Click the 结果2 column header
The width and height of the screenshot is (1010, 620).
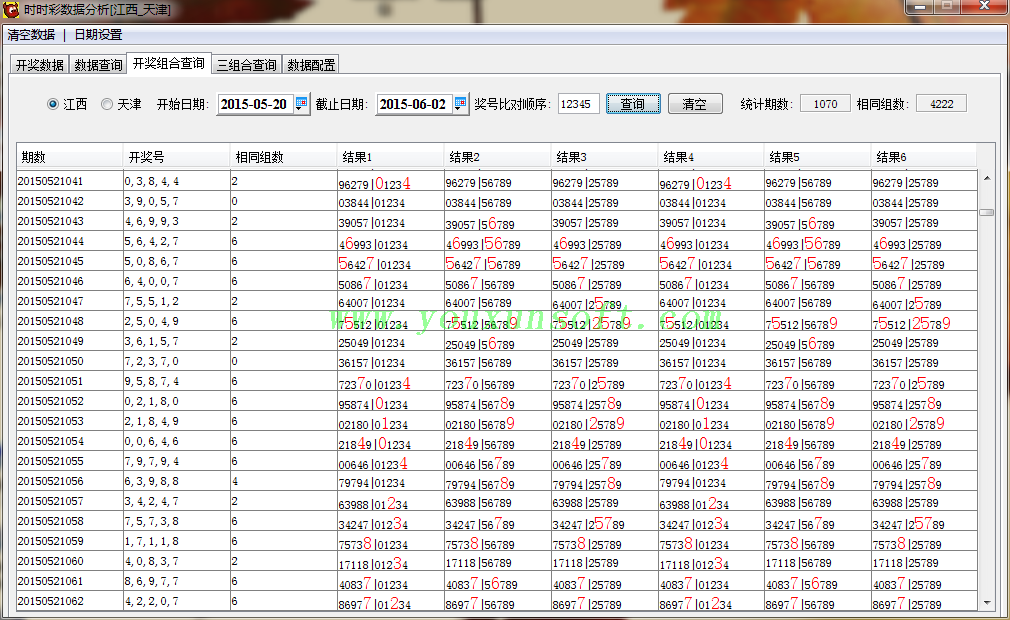497,157
